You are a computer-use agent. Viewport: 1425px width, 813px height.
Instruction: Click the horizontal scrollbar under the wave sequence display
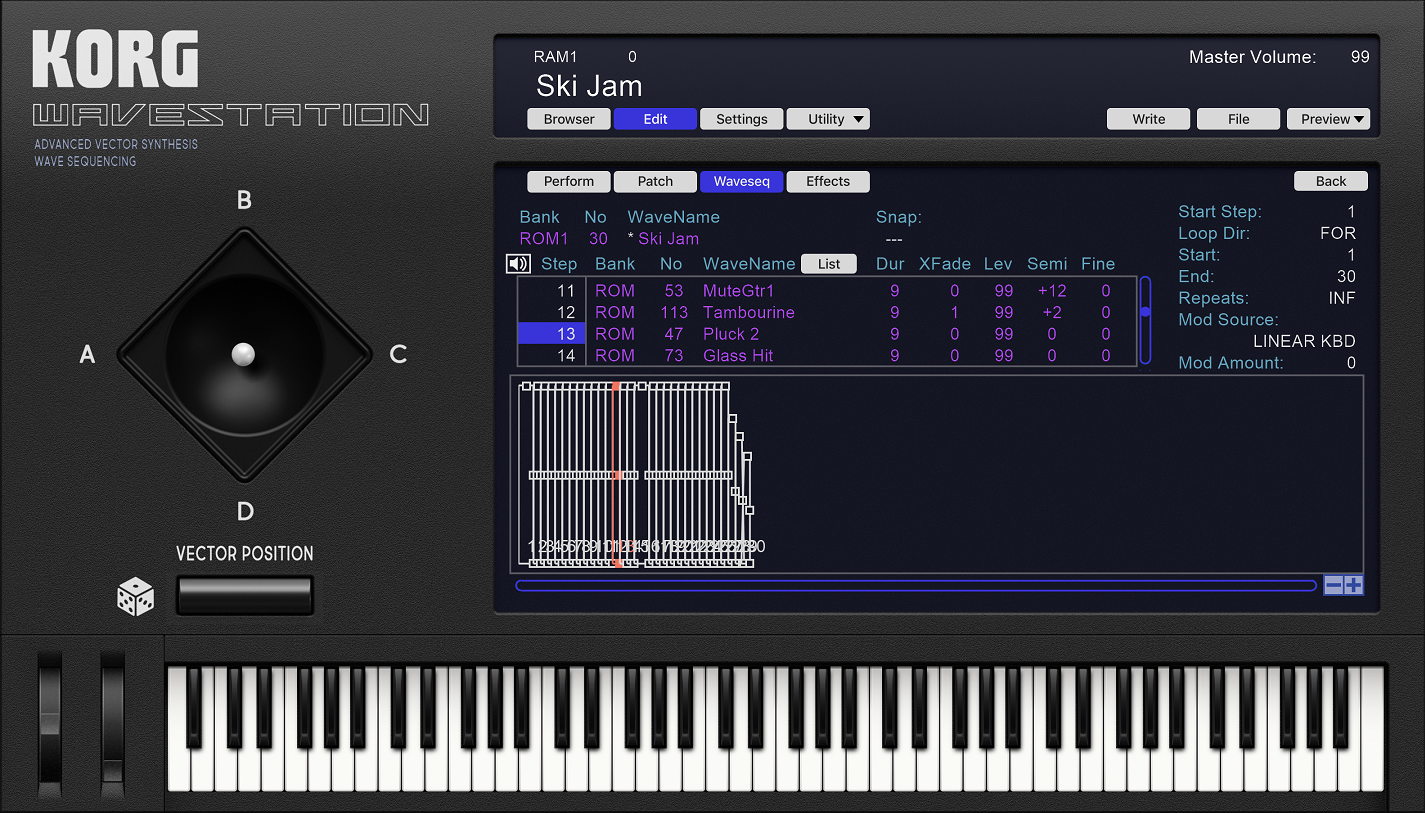[x=915, y=585]
